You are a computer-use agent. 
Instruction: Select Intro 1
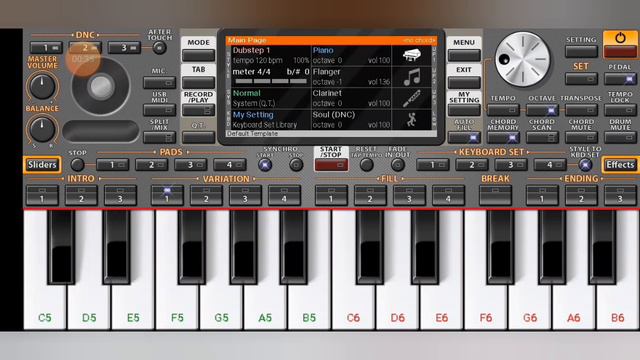(42, 195)
